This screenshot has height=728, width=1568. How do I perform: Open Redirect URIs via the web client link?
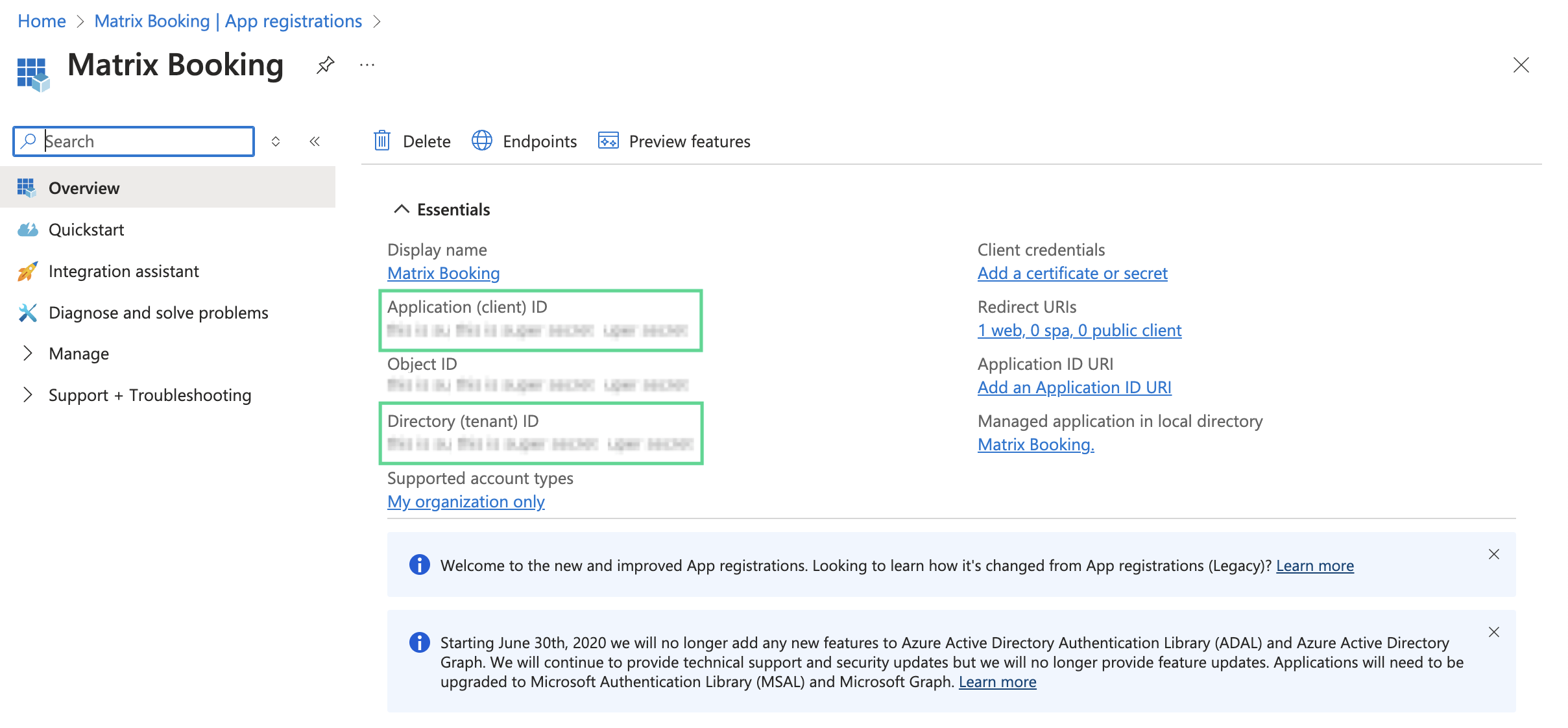coord(1079,330)
